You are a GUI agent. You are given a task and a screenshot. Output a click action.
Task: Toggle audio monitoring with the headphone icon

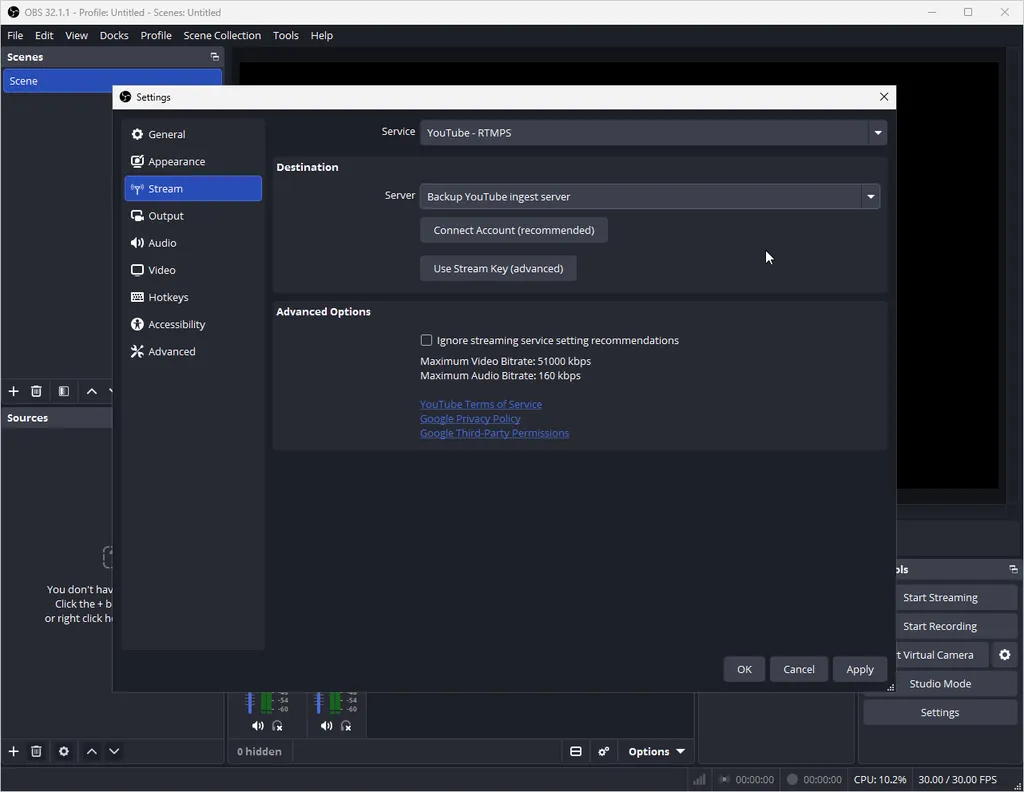pos(277,726)
